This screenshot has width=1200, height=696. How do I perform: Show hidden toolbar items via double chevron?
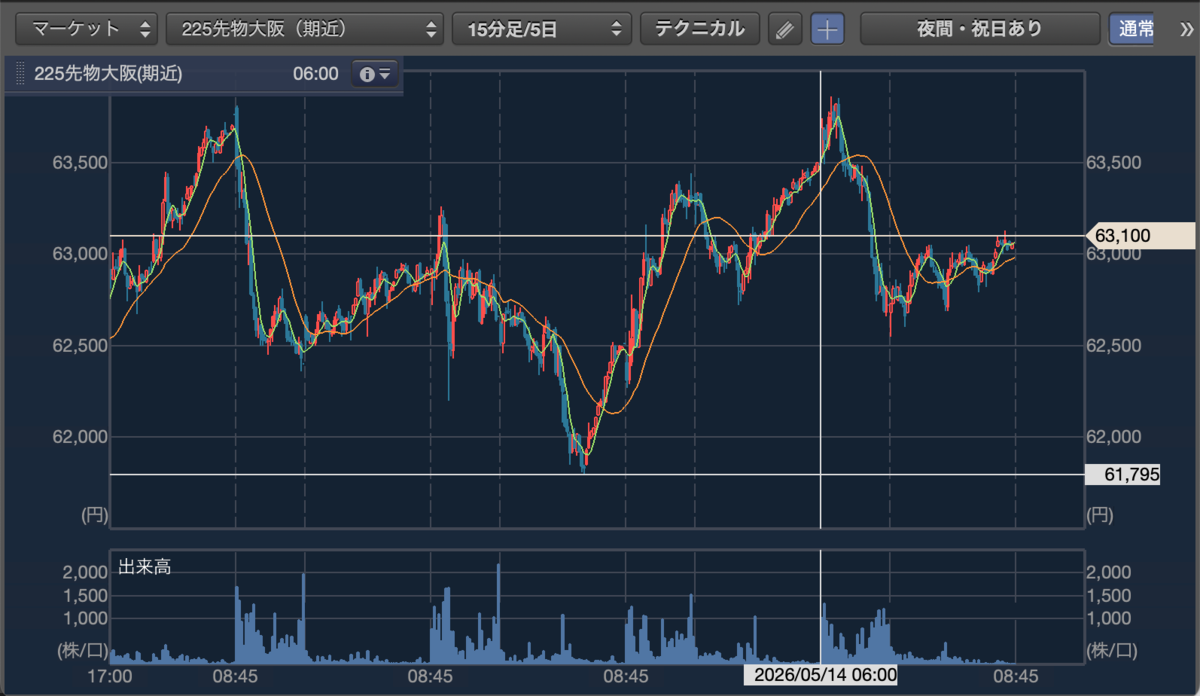(1186, 29)
